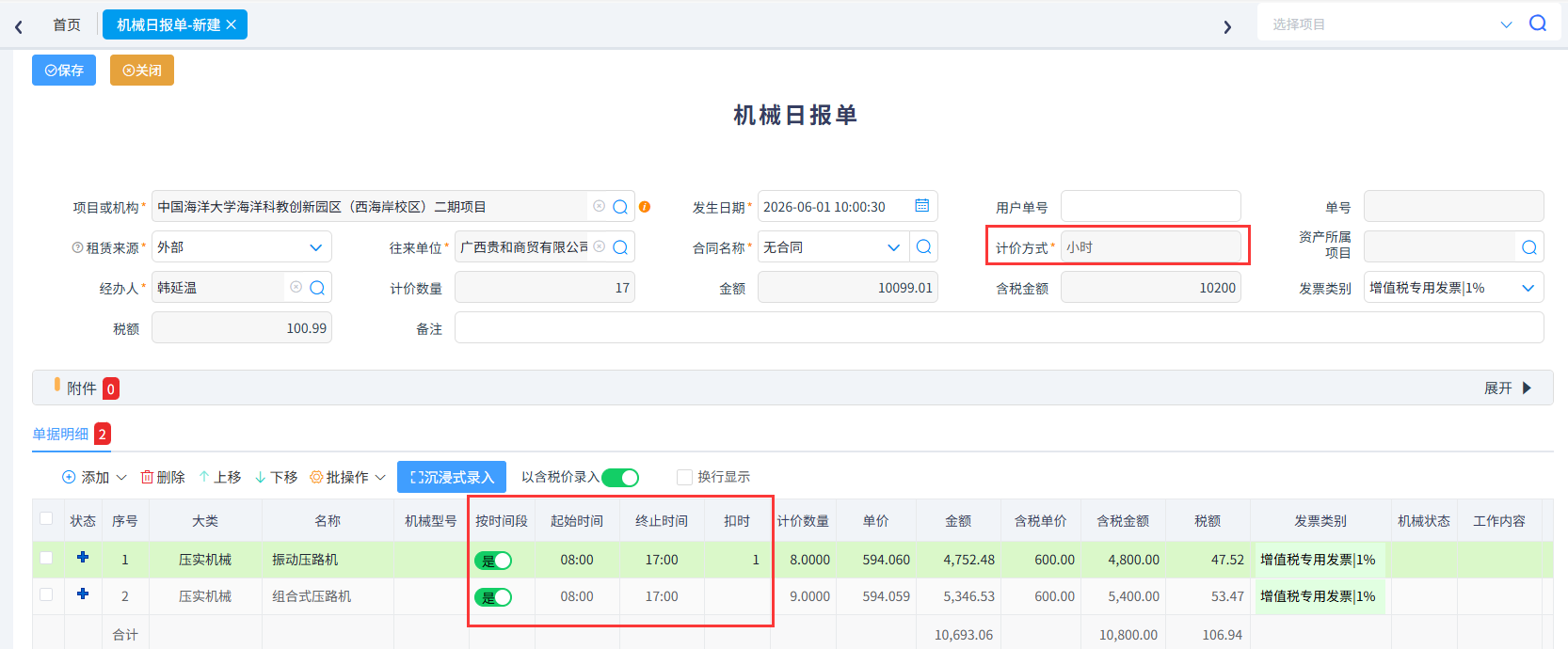Clear the 往来单位 field value
Screen dimensions: 1568x649
pyautogui.click(x=599, y=247)
